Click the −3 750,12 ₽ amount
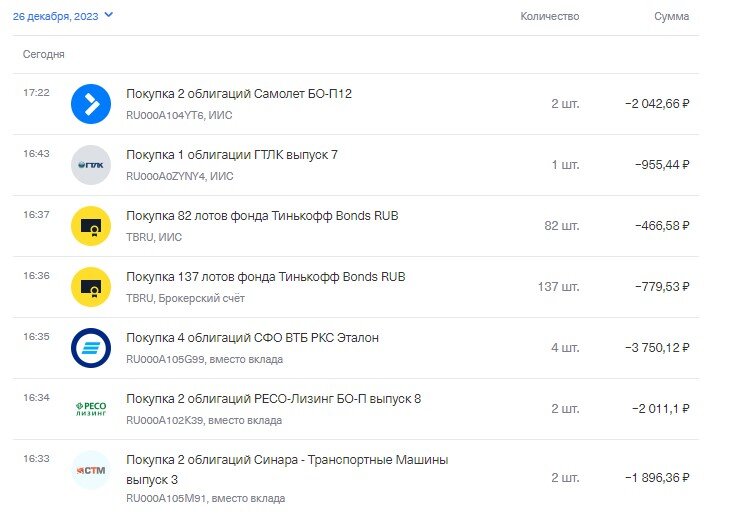The width and height of the screenshot is (743, 516). pyautogui.click(x=657, y=348)
